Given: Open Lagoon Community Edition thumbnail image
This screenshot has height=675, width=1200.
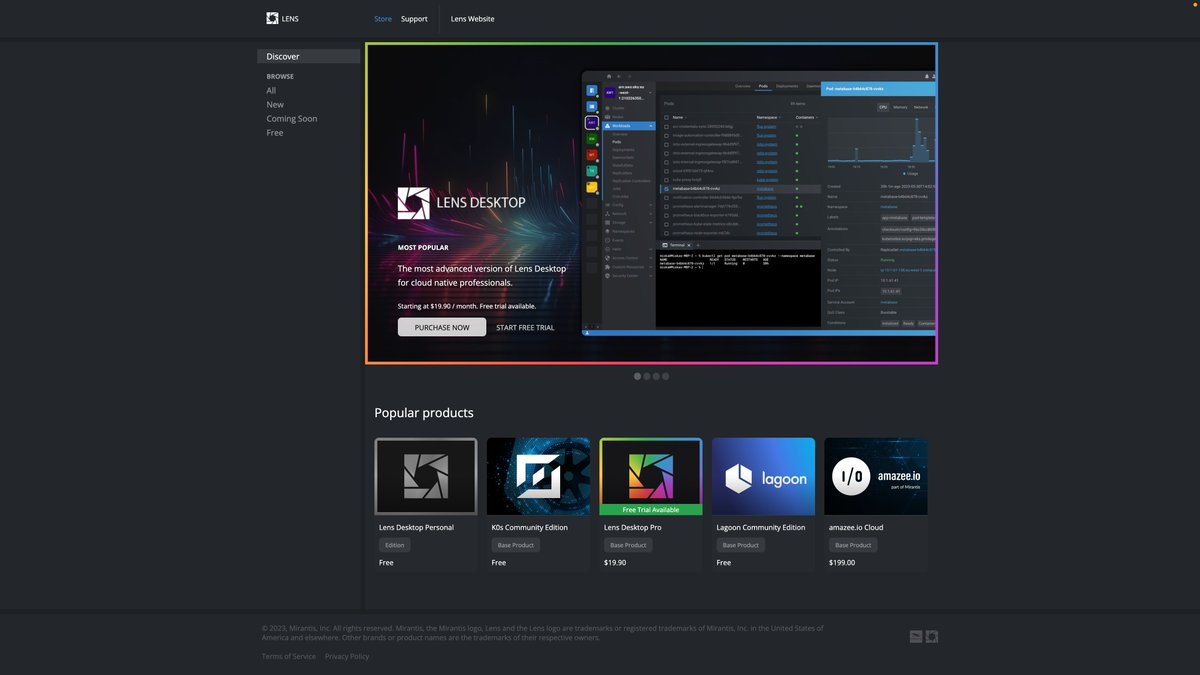Looking at the screenshot, I should [763, 477].
